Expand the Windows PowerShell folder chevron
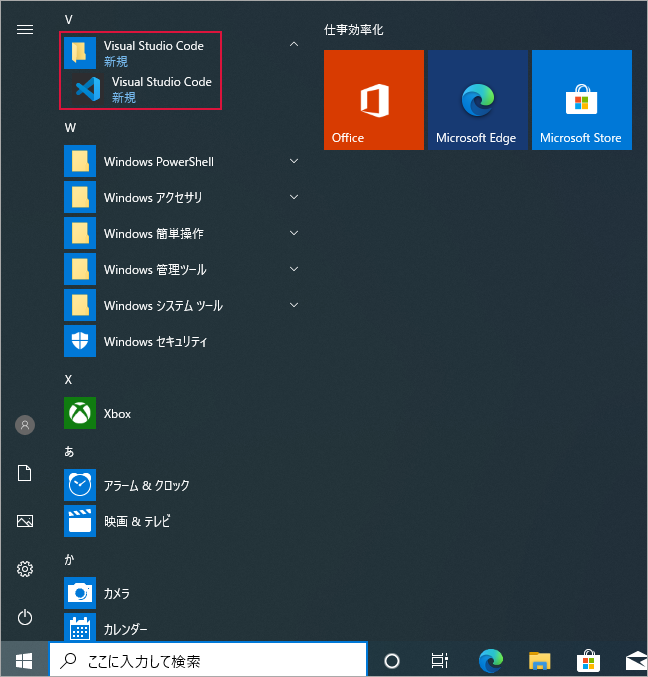The height and width of the screenshot is (677, 648). 294,161
